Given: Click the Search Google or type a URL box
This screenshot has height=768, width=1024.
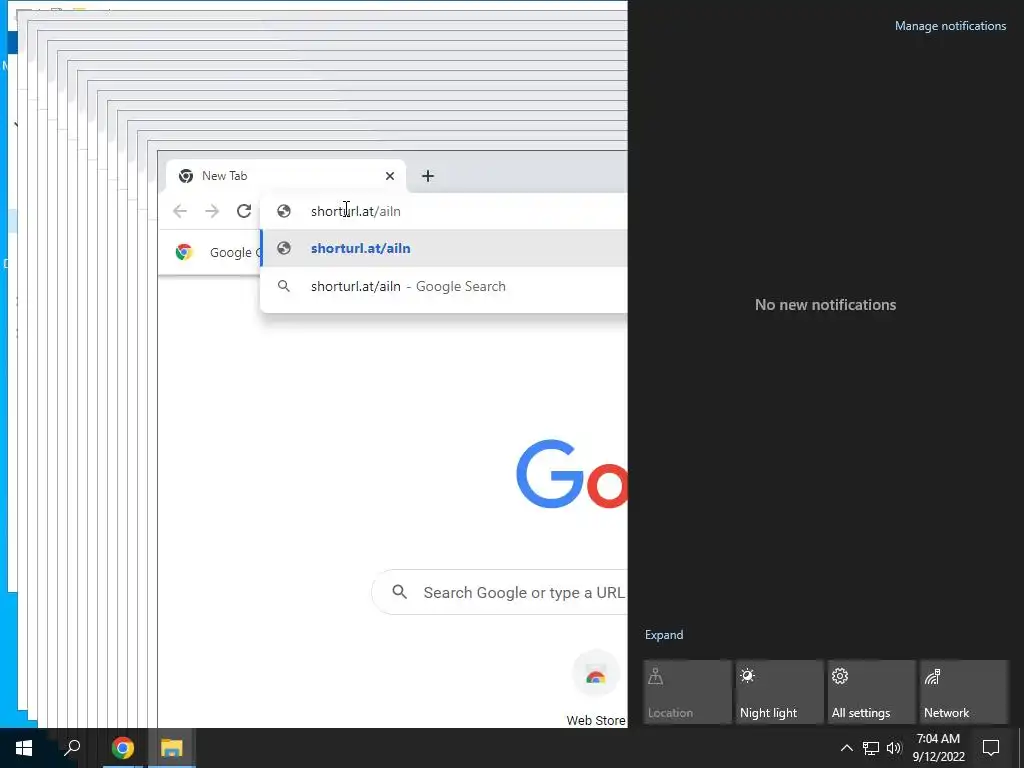Looking at the screenshot, I should click(x=500, y=592).
